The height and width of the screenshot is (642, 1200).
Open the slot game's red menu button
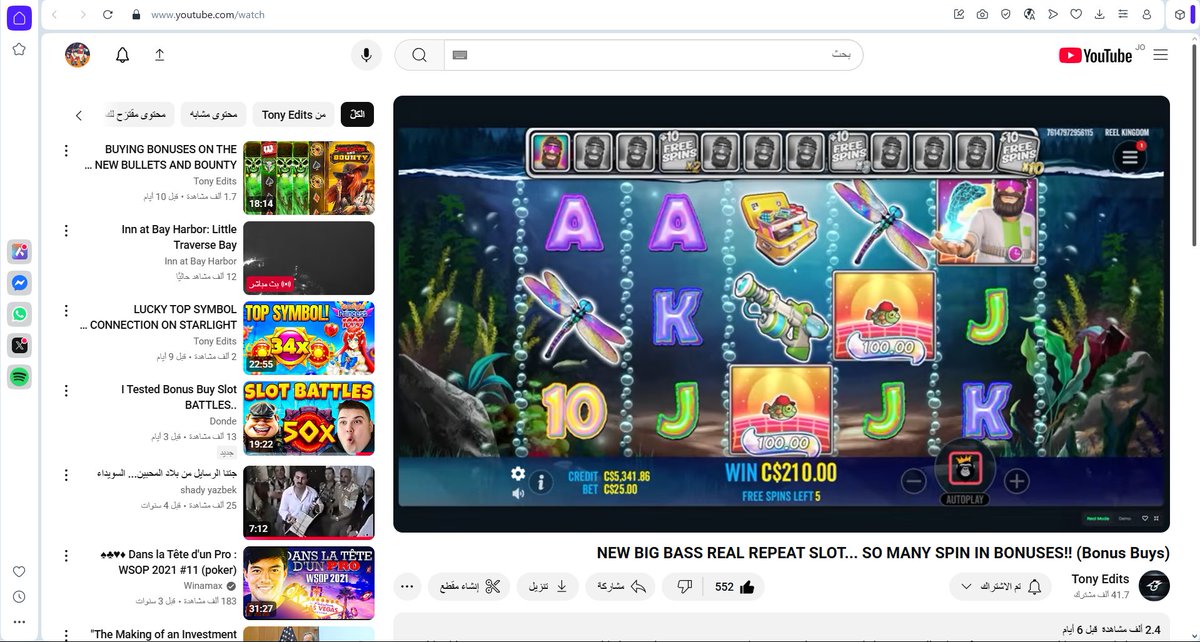pyautogui.click(x=1130, y=157)
